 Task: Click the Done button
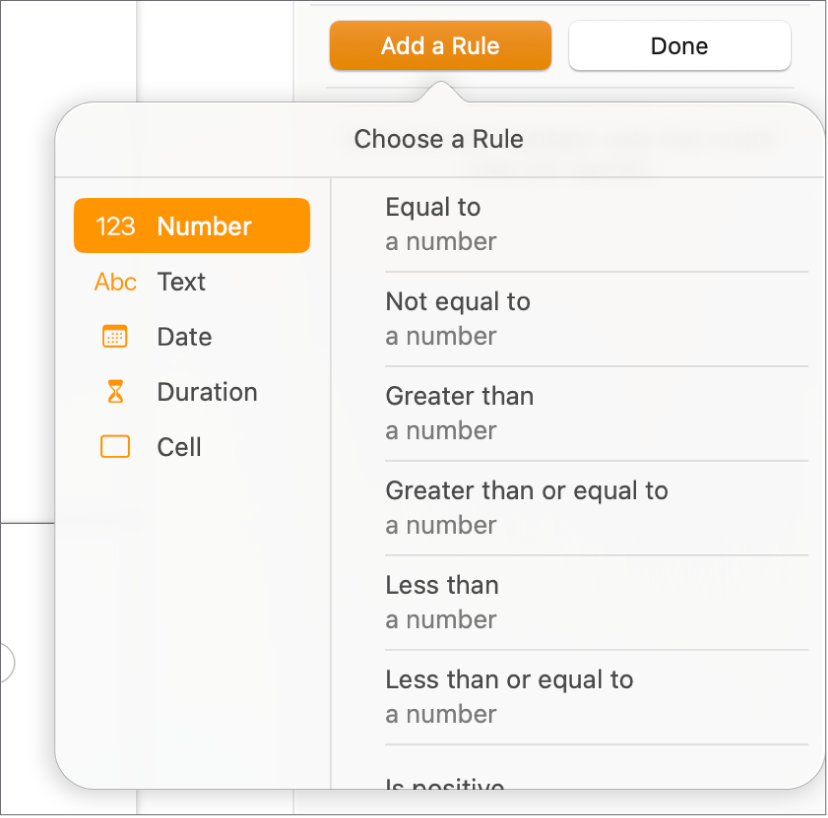point(679,45)
